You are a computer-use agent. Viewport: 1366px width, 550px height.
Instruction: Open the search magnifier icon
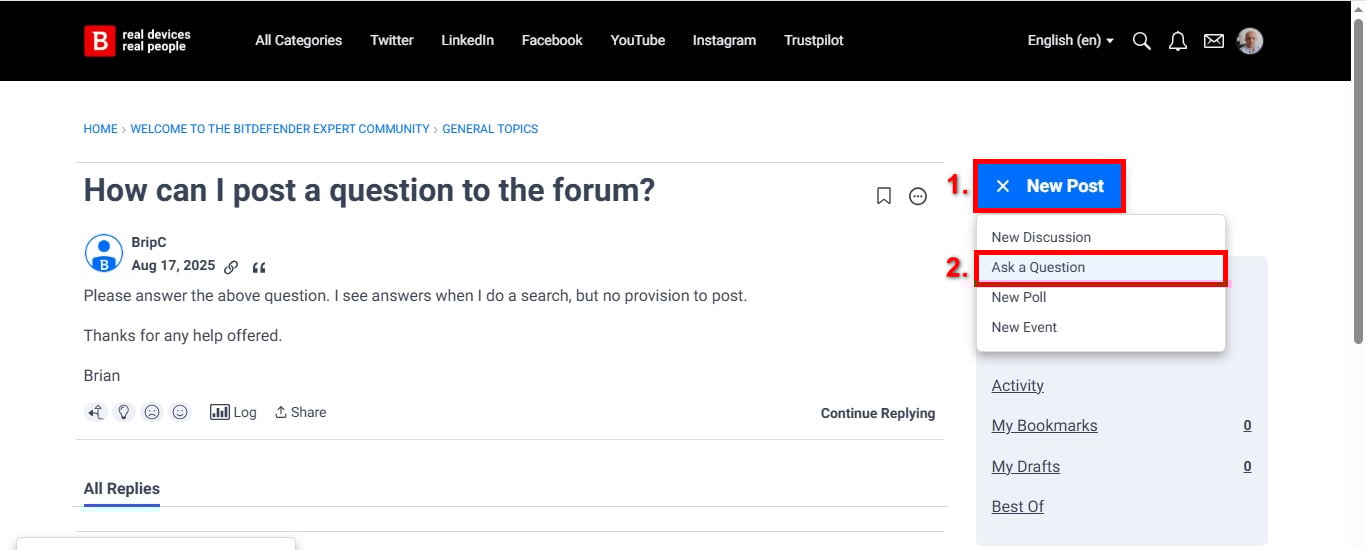point(1141,41)
